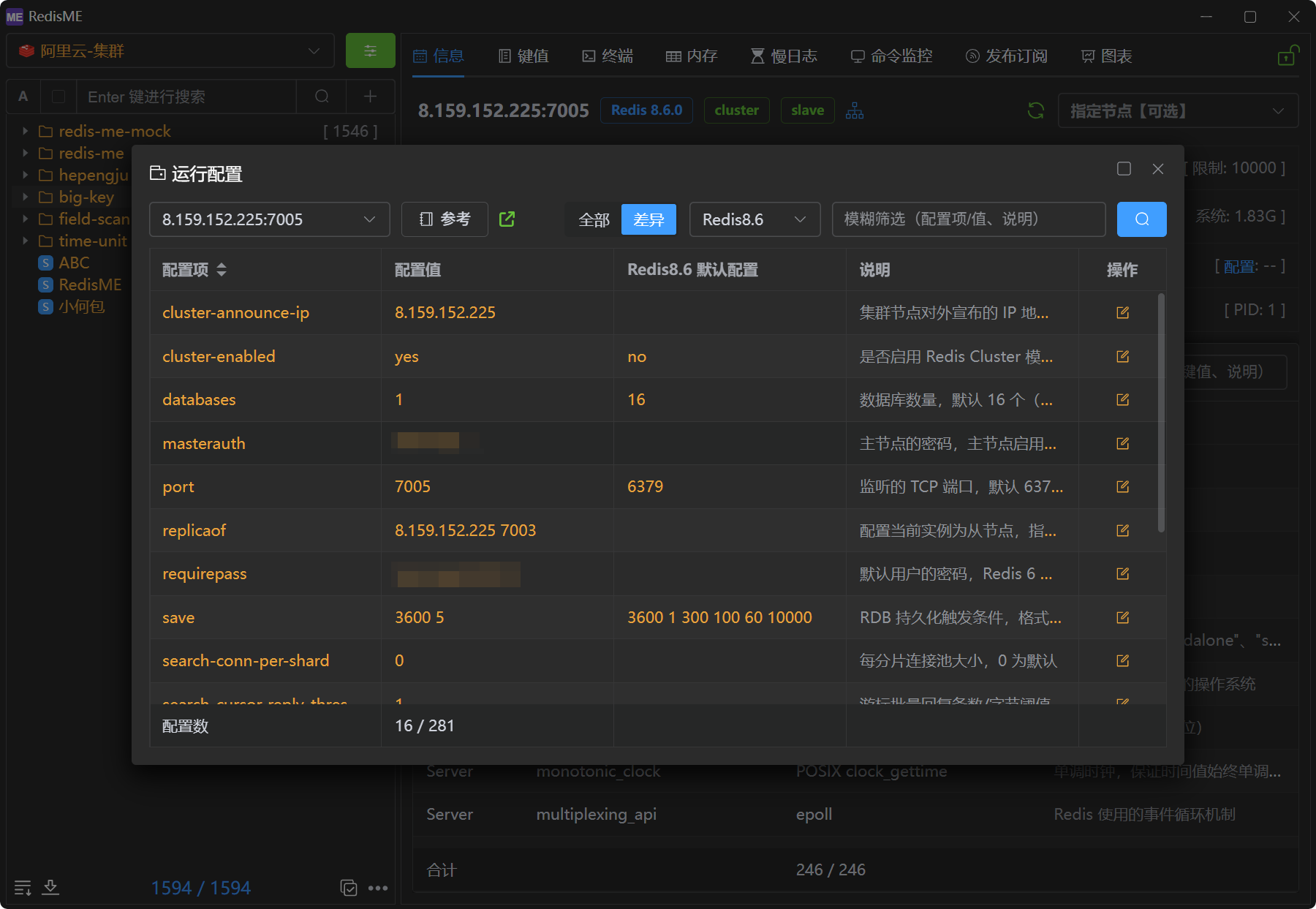Screen dimensions: 1316x909
Task: Switch to the 慢日志 tab
Action: click(x=784, y=56)
